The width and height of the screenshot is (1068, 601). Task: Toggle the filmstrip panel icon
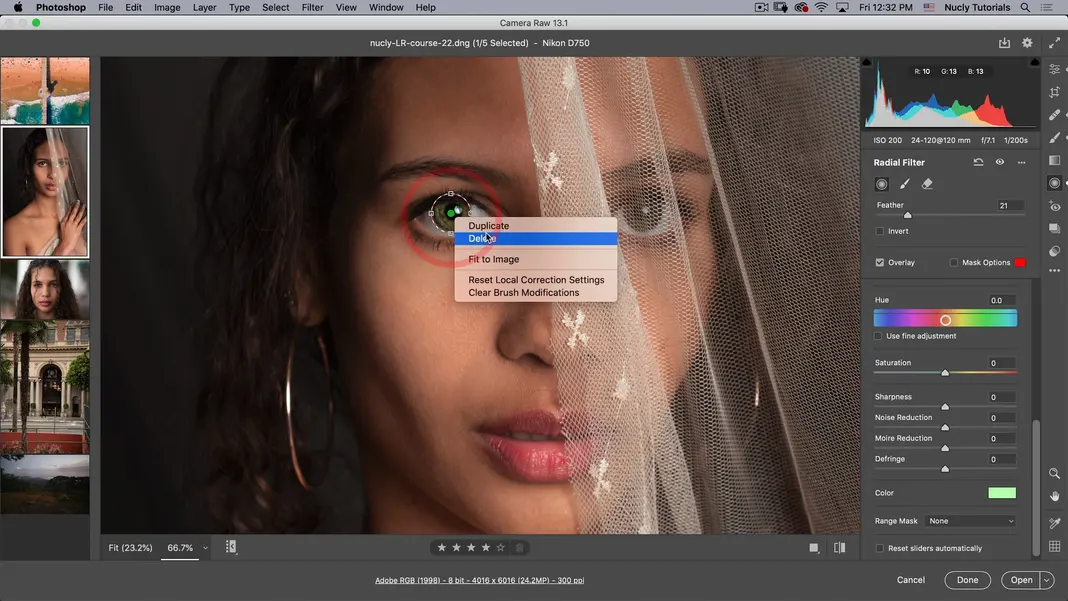(231, 547)
